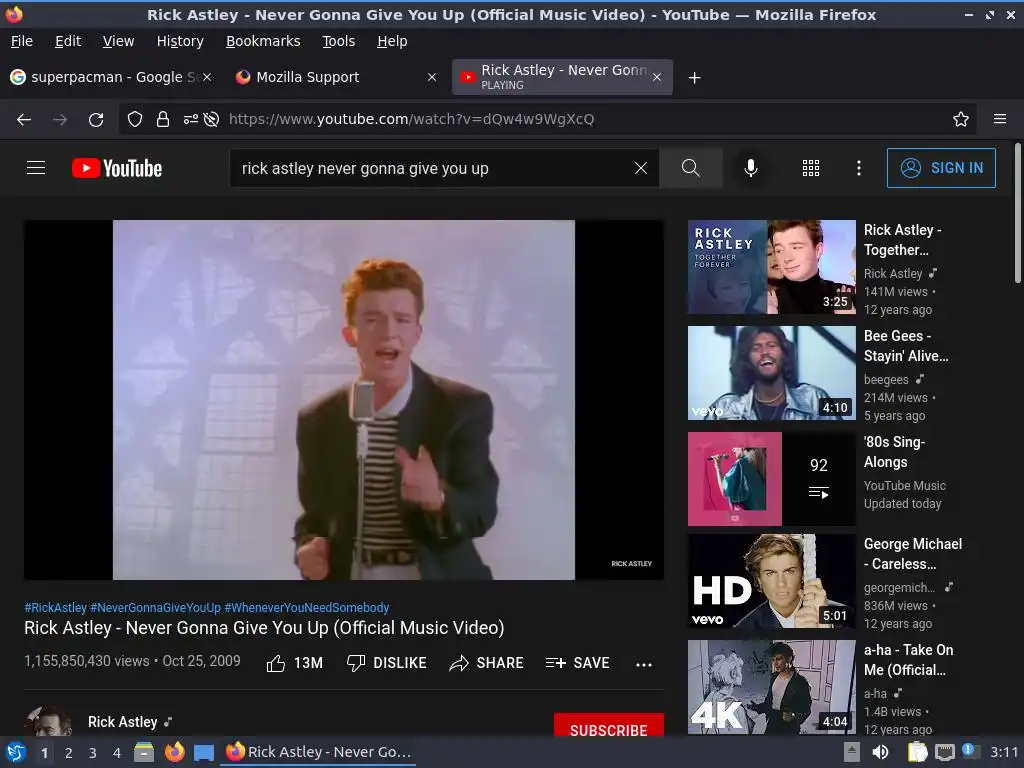Image resolution: width=1024 pixels, height=768 pixels.
Task: Open the site permissions icon in address bar
Action: pyautogui.click(x=190, y=119)
